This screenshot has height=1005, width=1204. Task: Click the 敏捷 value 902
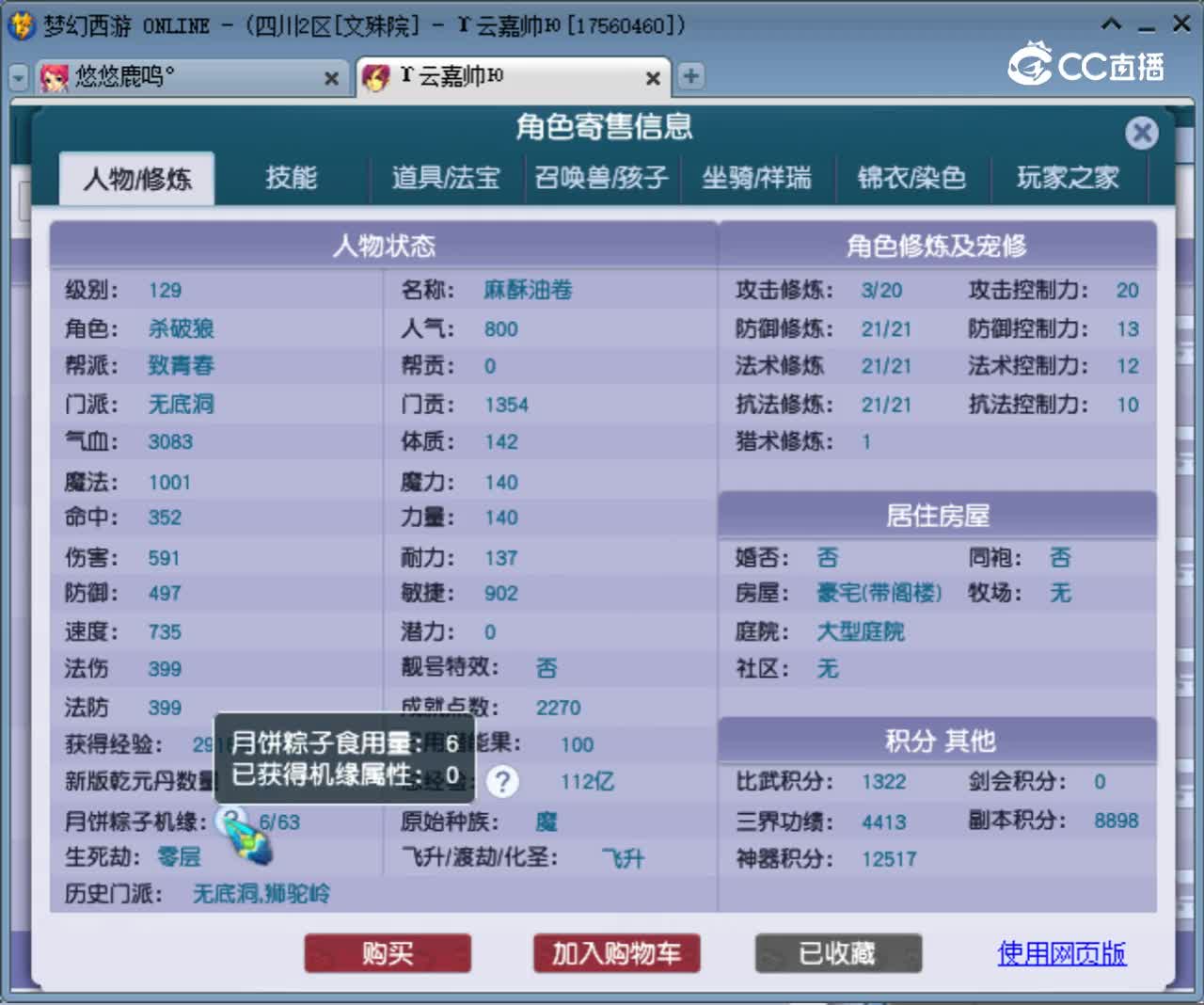coord(501,594)
